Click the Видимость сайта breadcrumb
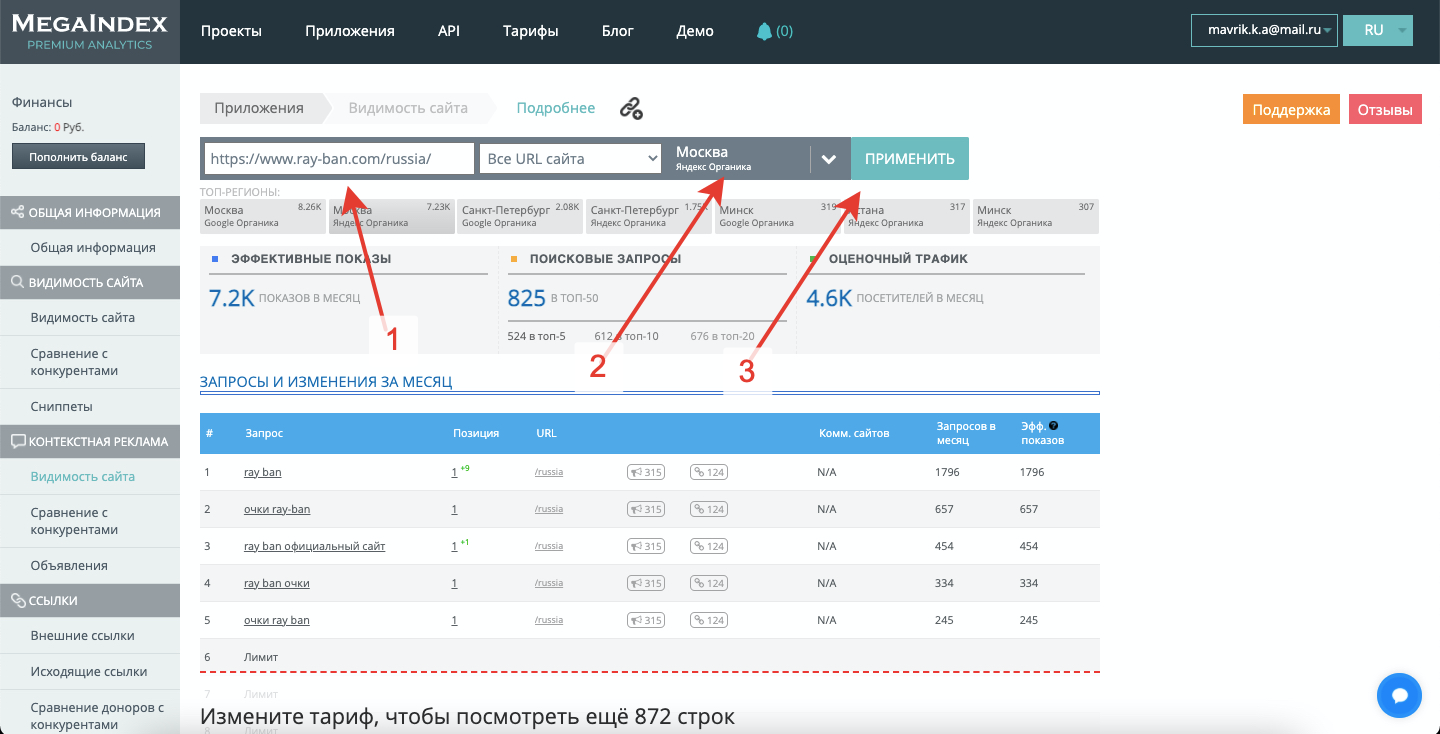Viewport: 1440px width, 734px height. (x=408, y=108)
